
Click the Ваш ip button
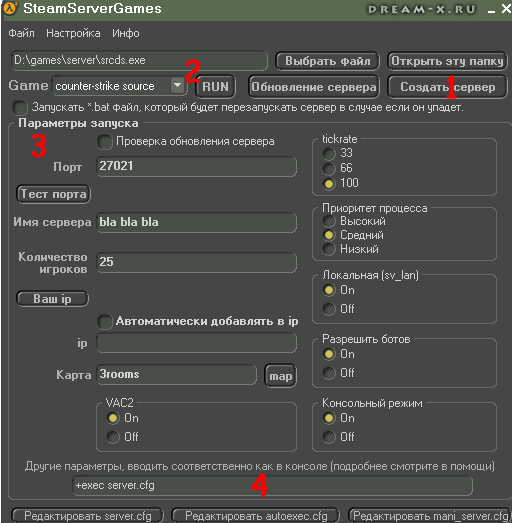coord(52,299)
